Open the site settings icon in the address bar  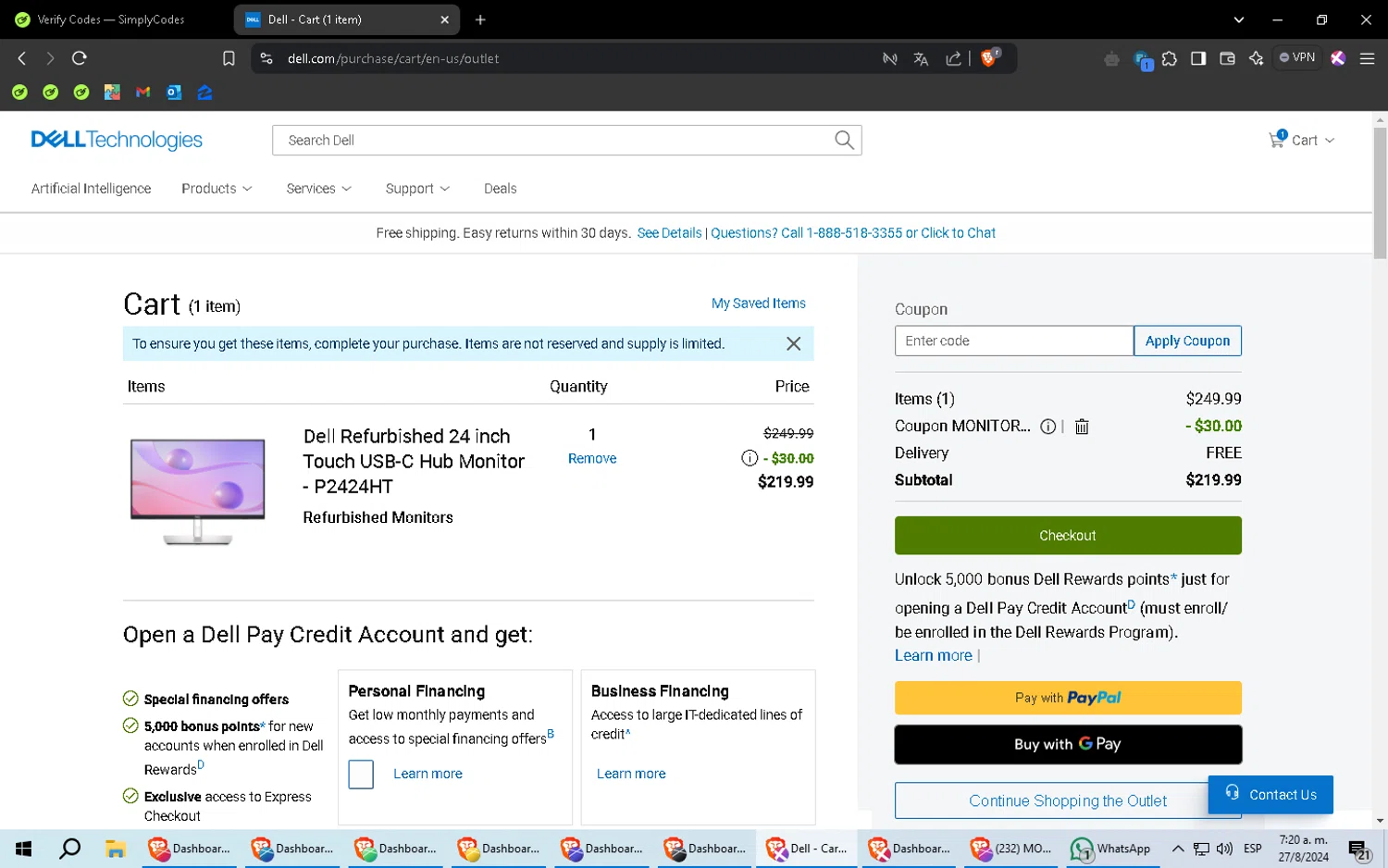266,58
